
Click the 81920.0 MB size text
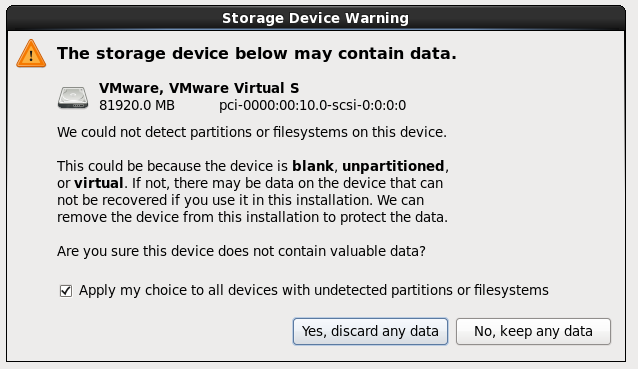[x=137, y=105]
